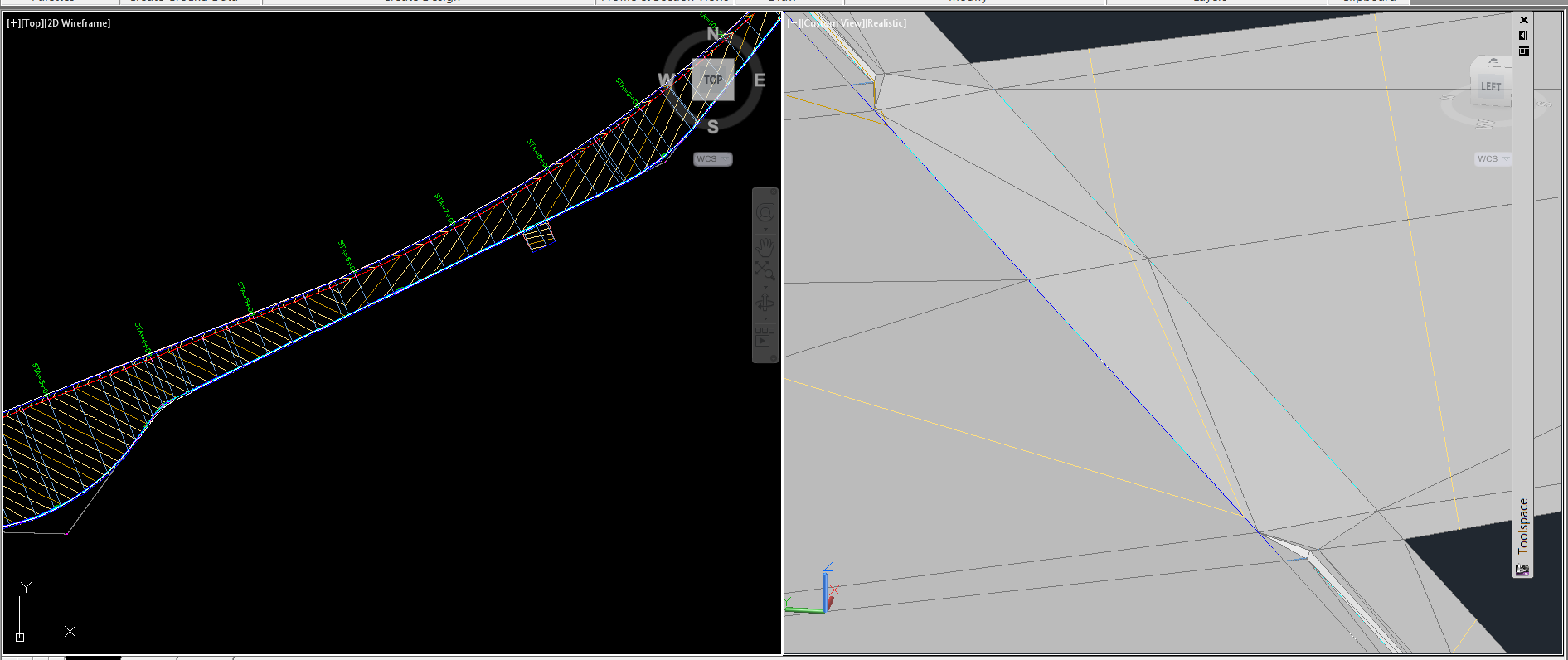Click the E compass direction on ViewCube
1568x660 pixels.
[x=760, y=80]
